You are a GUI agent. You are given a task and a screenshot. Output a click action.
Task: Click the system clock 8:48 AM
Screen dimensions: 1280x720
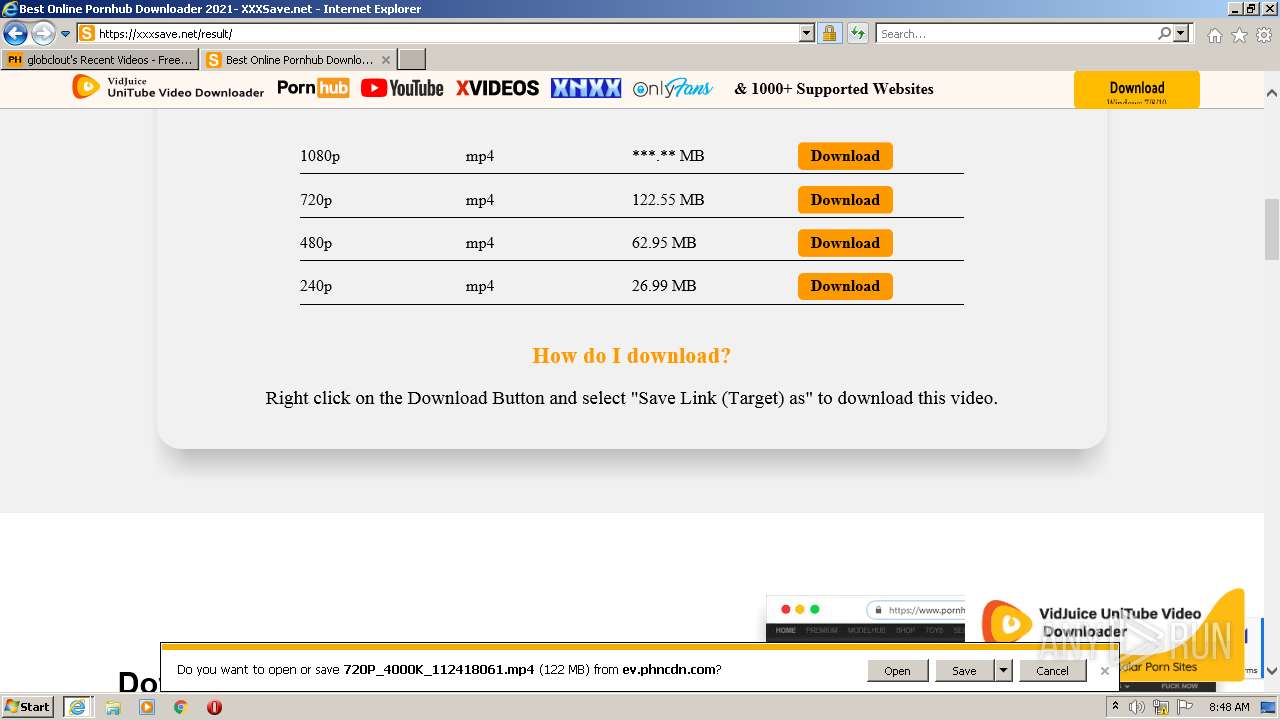pos(1229,707)
